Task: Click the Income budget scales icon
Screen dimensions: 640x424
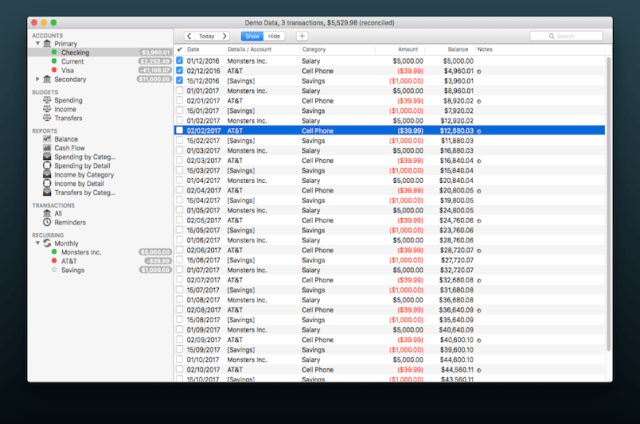Action: tap(47, 109)
